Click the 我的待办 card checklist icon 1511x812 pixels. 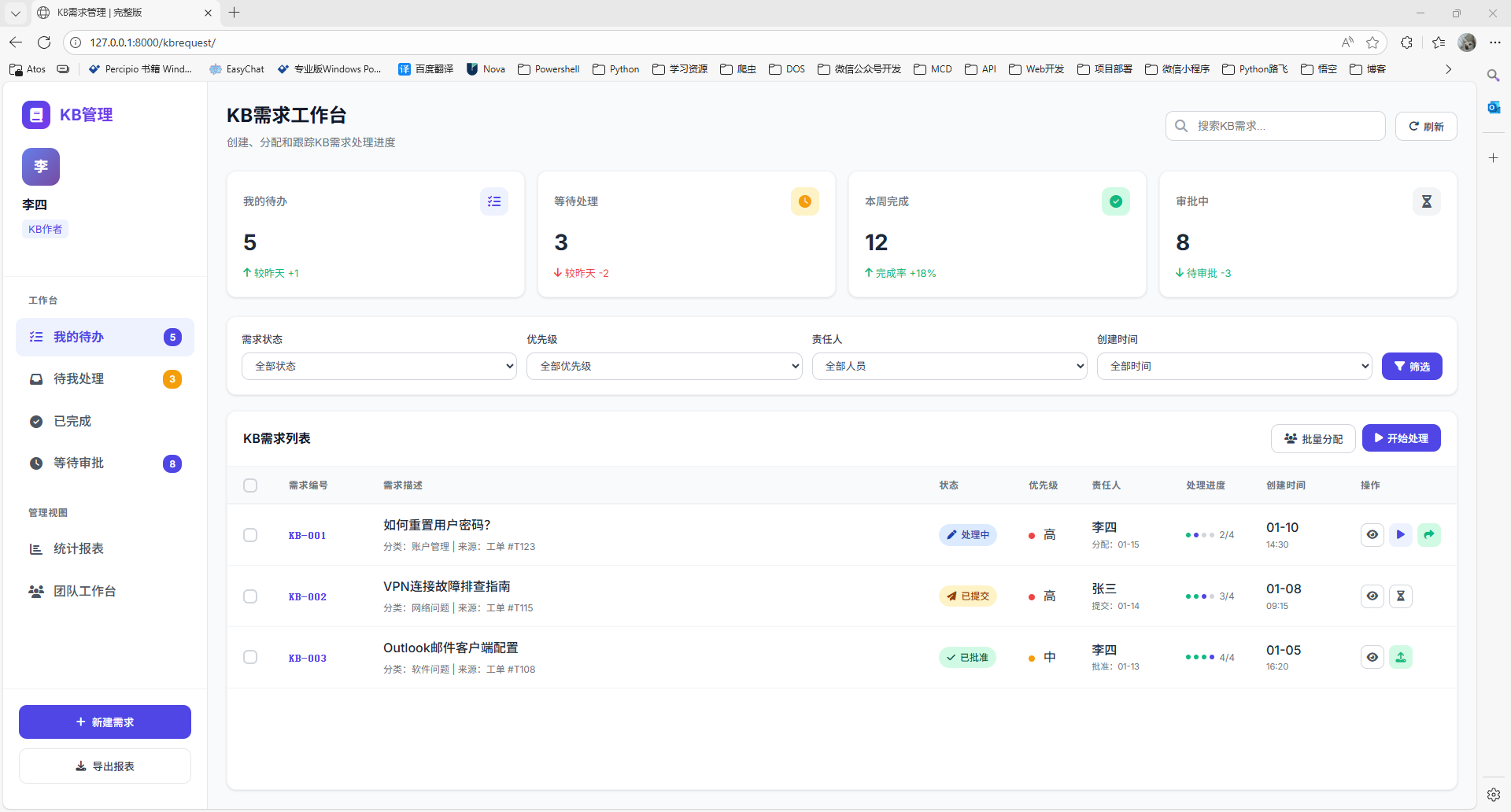(494, 201)
